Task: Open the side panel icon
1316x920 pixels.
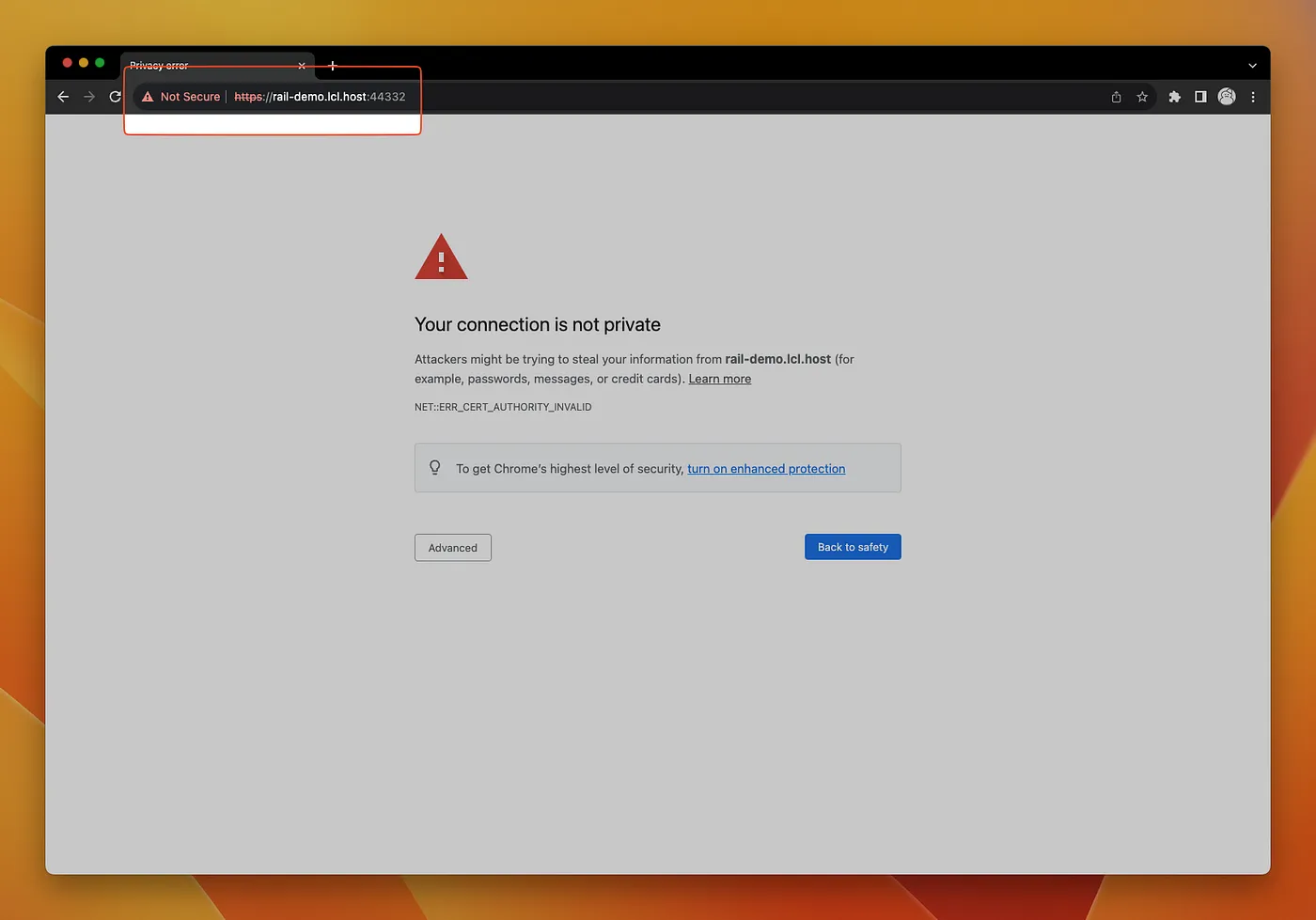Action: [x=1200, y=96]
